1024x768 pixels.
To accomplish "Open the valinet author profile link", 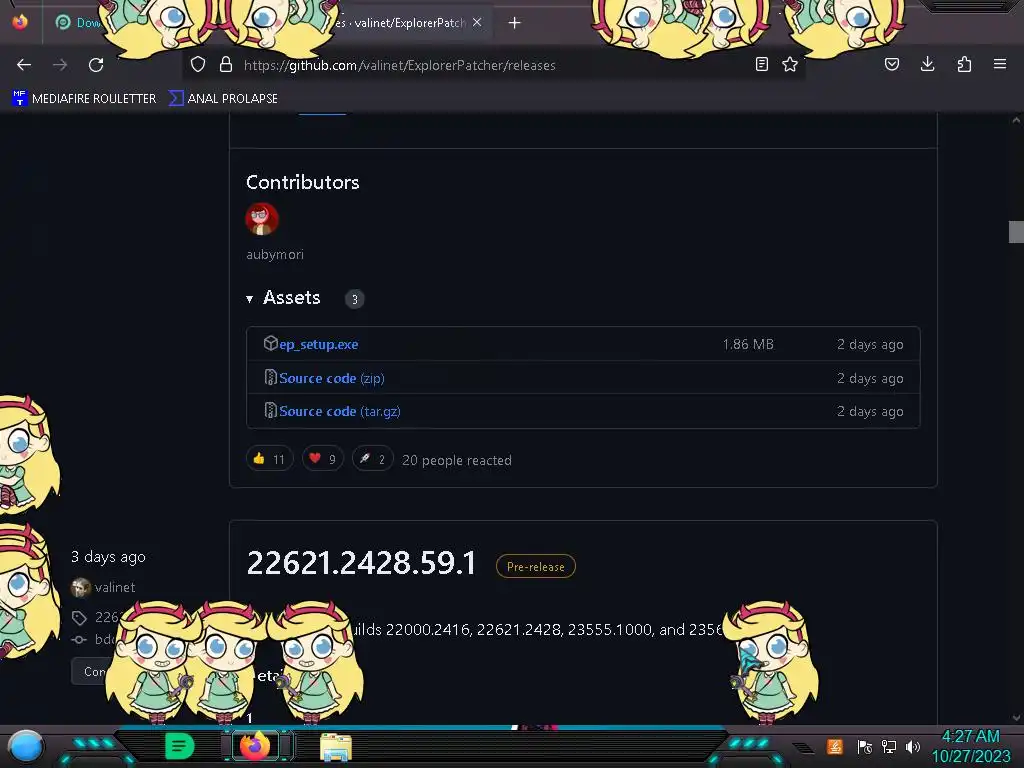I will point(114,587).
